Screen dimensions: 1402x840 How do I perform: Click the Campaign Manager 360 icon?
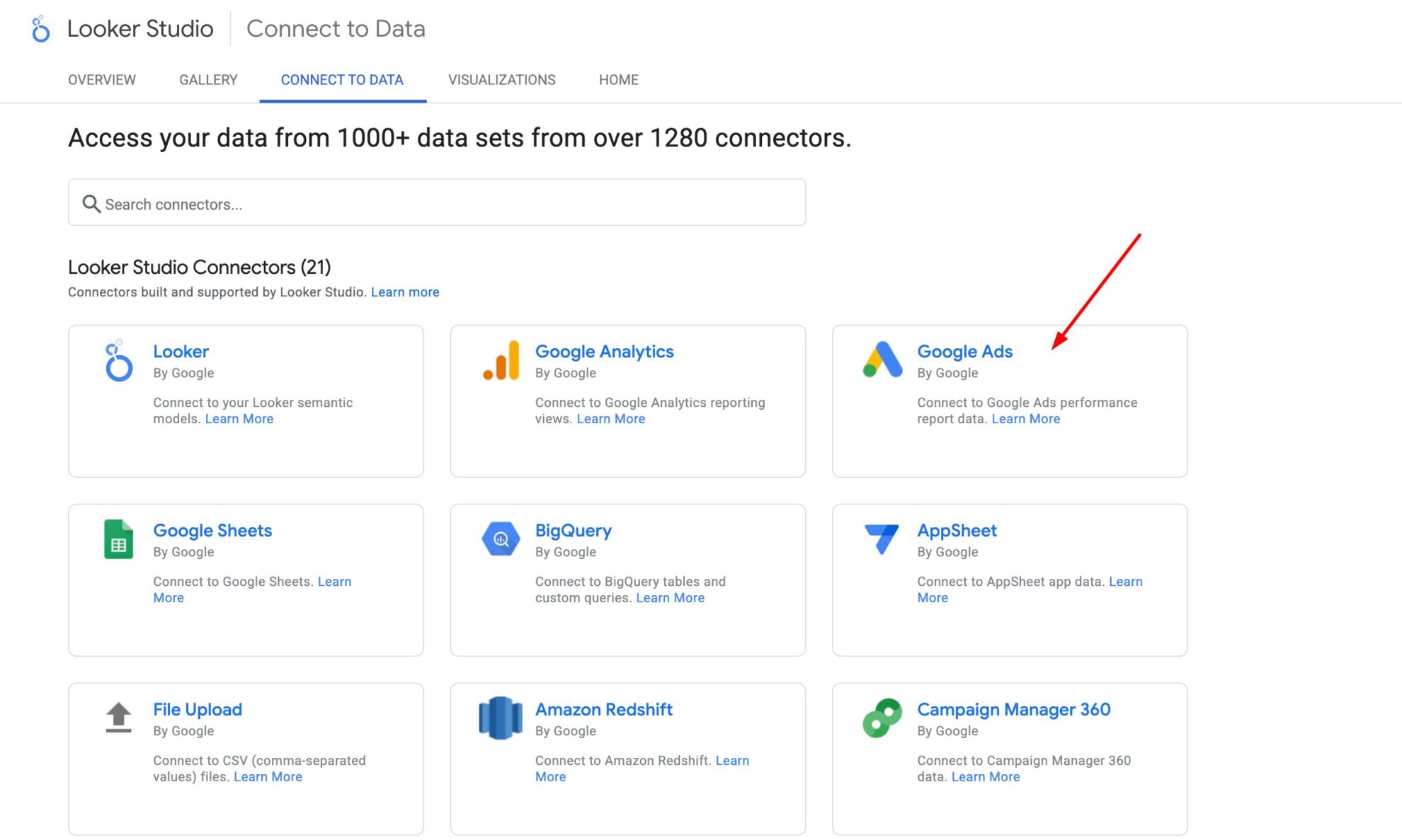882,718
